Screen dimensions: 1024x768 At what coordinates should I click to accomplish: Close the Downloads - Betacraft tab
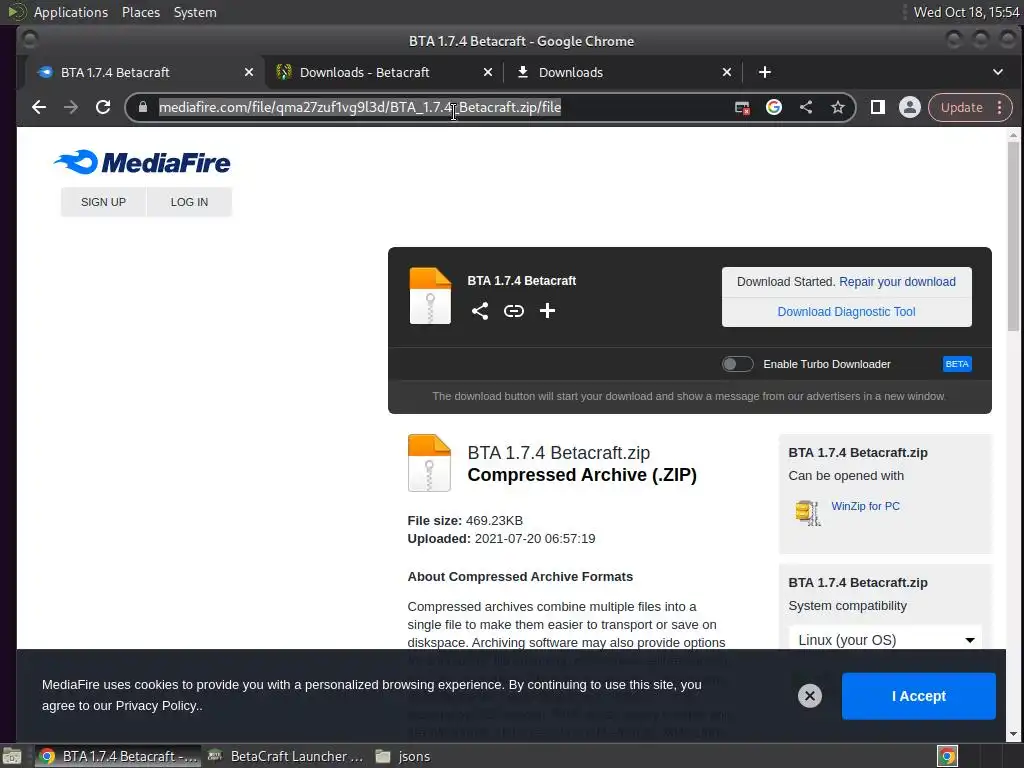click(488, 72)
